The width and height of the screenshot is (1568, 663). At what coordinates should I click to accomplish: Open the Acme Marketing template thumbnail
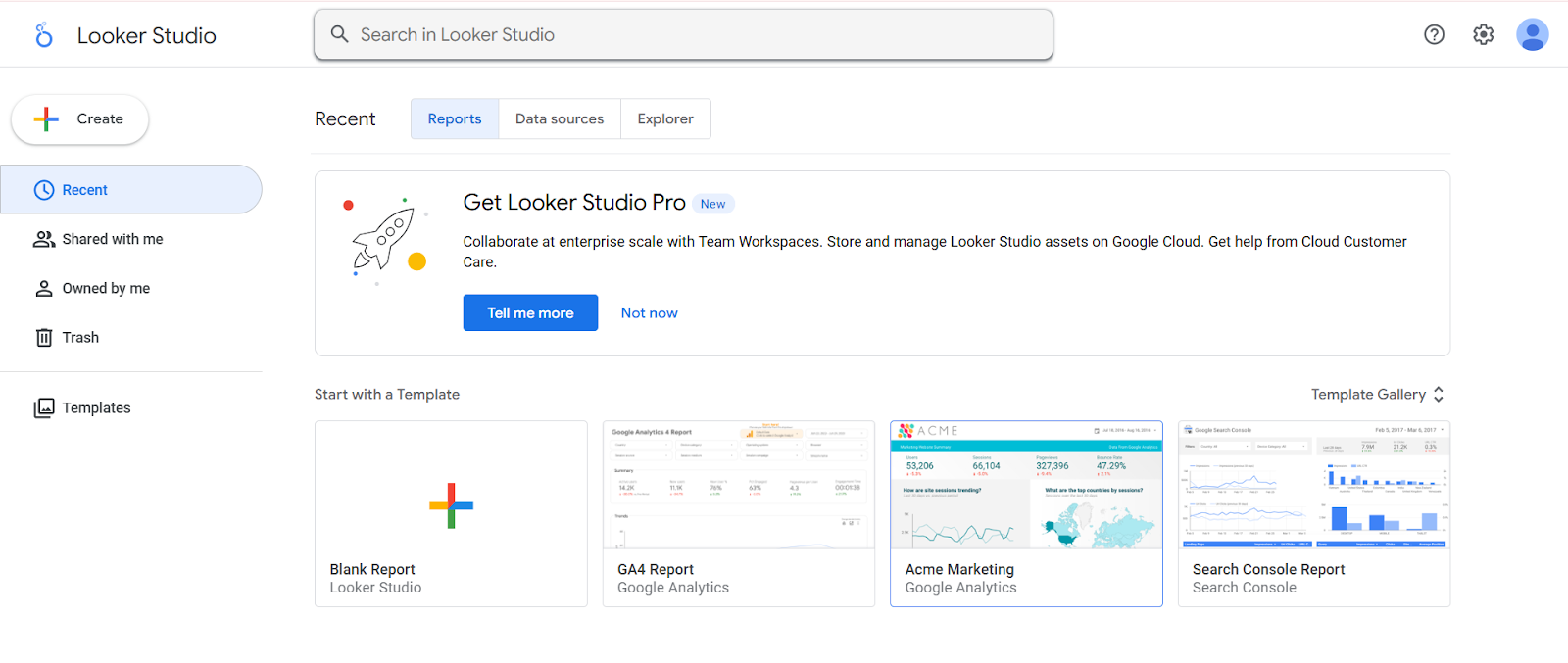click(x=1026, y=485)
